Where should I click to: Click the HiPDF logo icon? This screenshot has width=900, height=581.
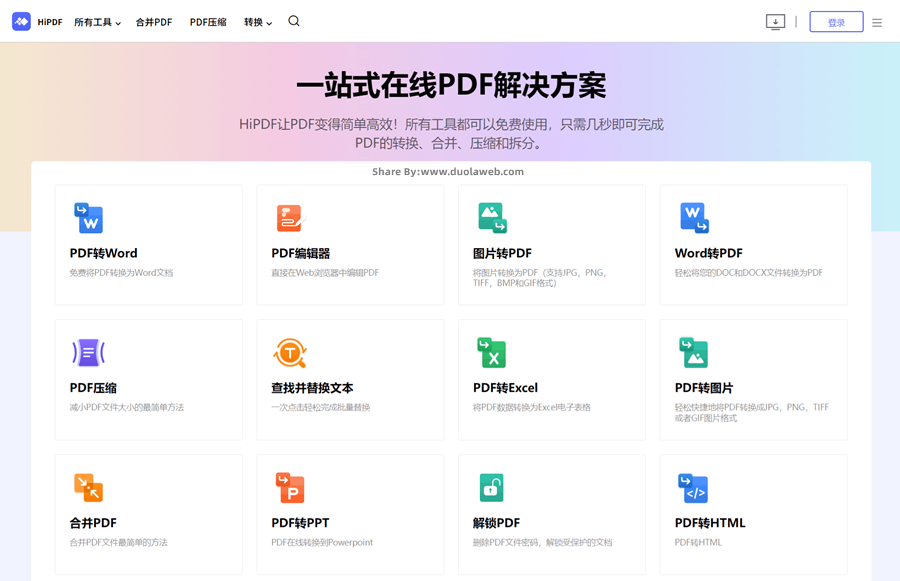pyautogui.click(x=21, y=22)
